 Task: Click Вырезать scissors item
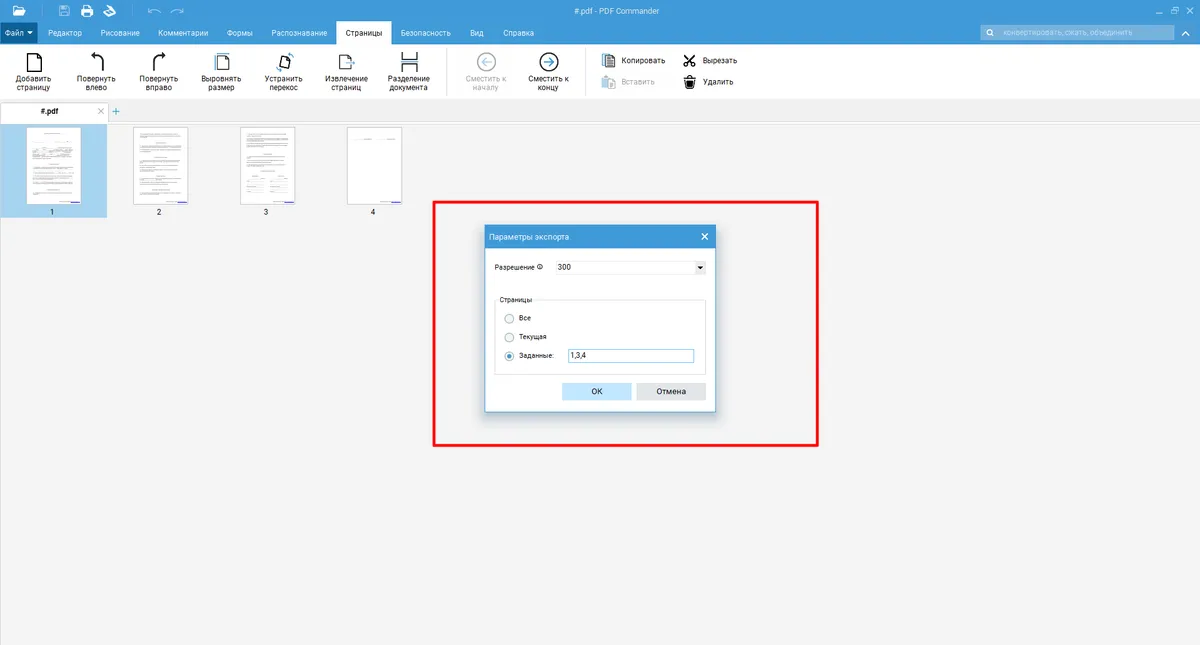(x=710, y=60)
